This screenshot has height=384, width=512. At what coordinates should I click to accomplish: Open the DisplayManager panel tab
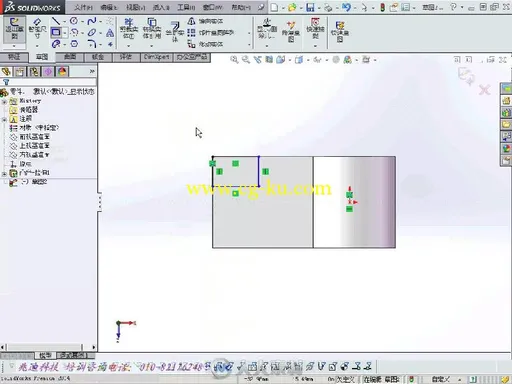(62, 72)
